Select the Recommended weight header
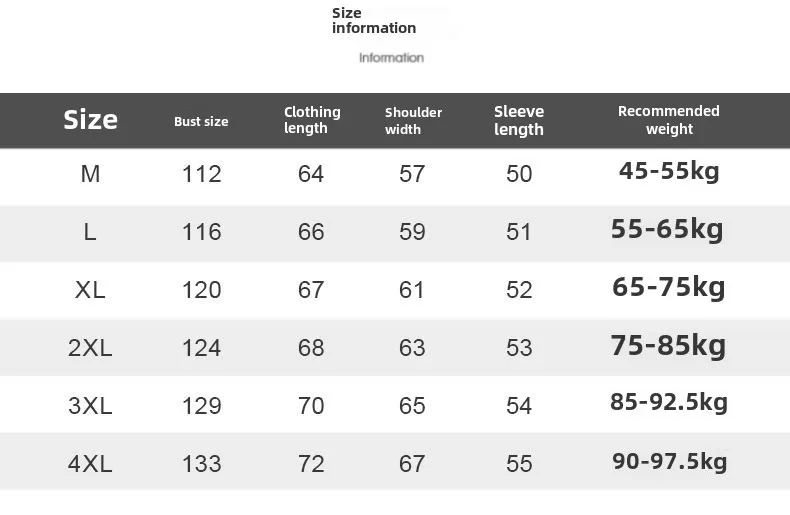Screen dimensions: 790x515 pyautogui.click(x=669, y=120)
